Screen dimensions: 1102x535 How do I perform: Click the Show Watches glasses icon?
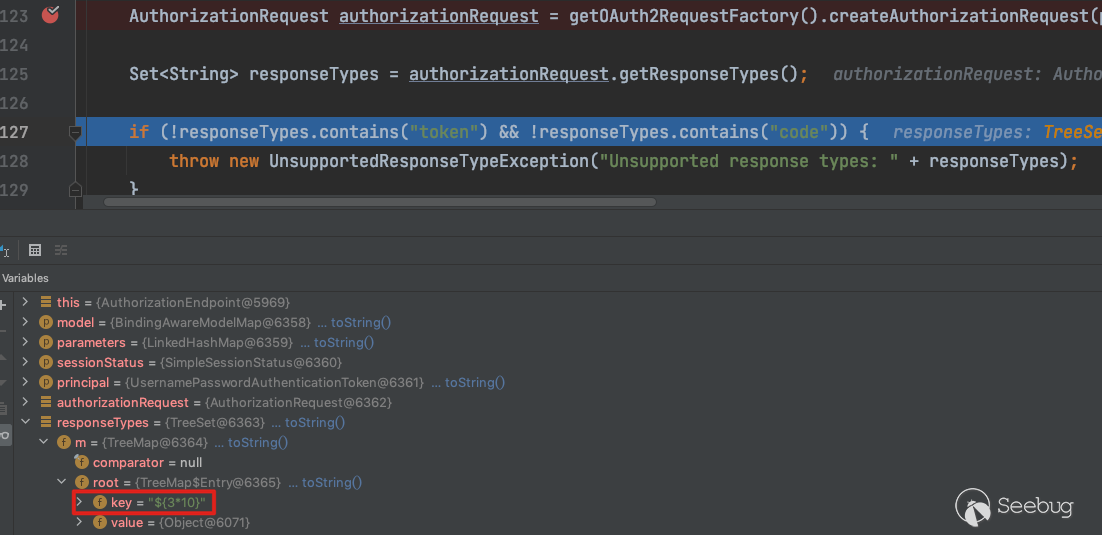coord(4,434)
